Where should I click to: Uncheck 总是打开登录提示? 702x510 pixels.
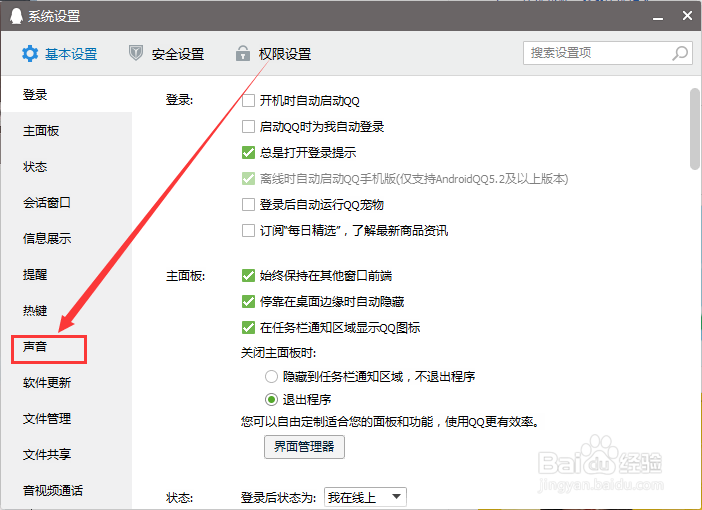248,153
